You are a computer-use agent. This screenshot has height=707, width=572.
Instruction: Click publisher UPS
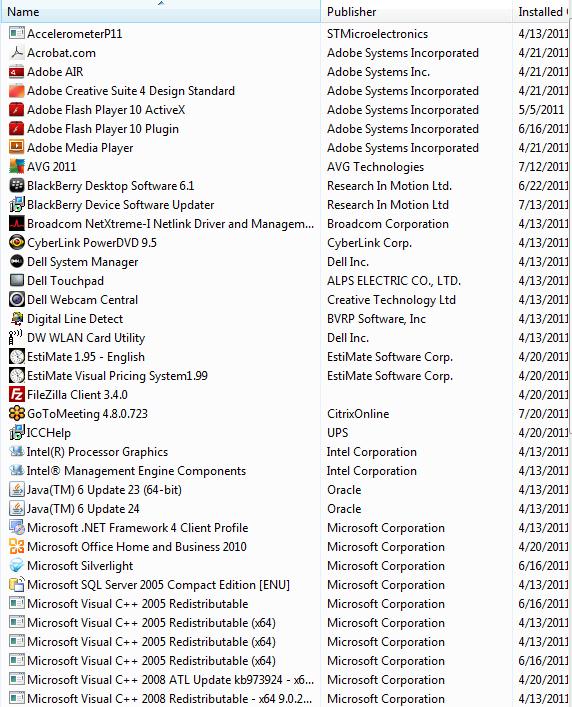click(x=338, y=432)
